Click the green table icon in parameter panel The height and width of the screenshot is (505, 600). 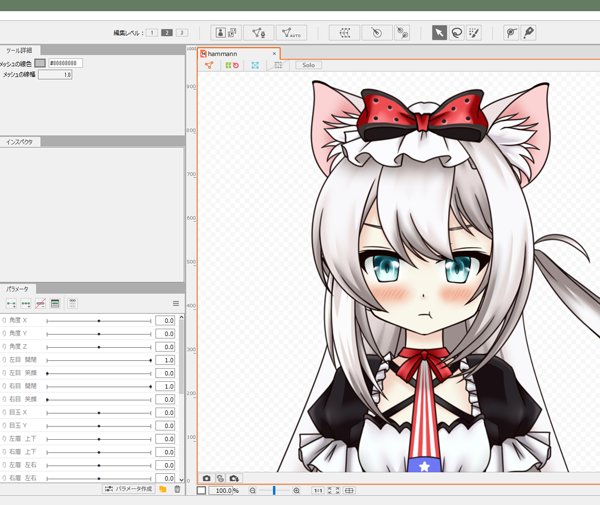click(x=55, y=304)
